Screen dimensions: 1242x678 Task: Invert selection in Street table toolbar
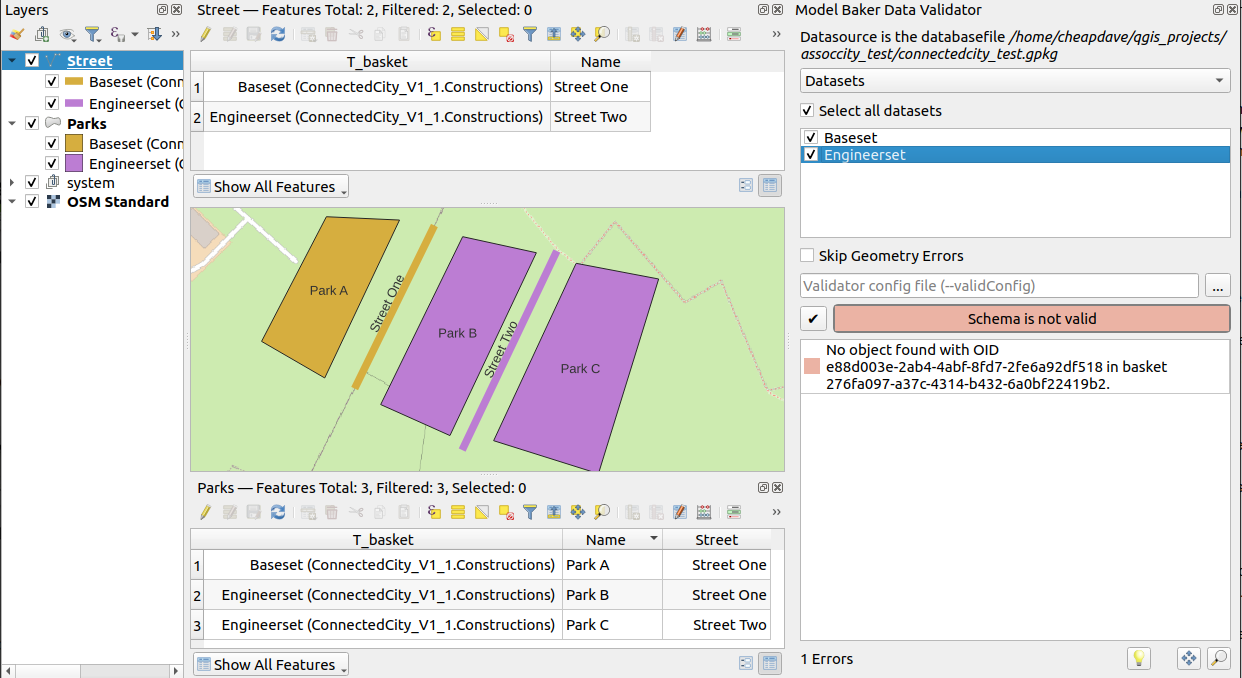coord(482,34)
